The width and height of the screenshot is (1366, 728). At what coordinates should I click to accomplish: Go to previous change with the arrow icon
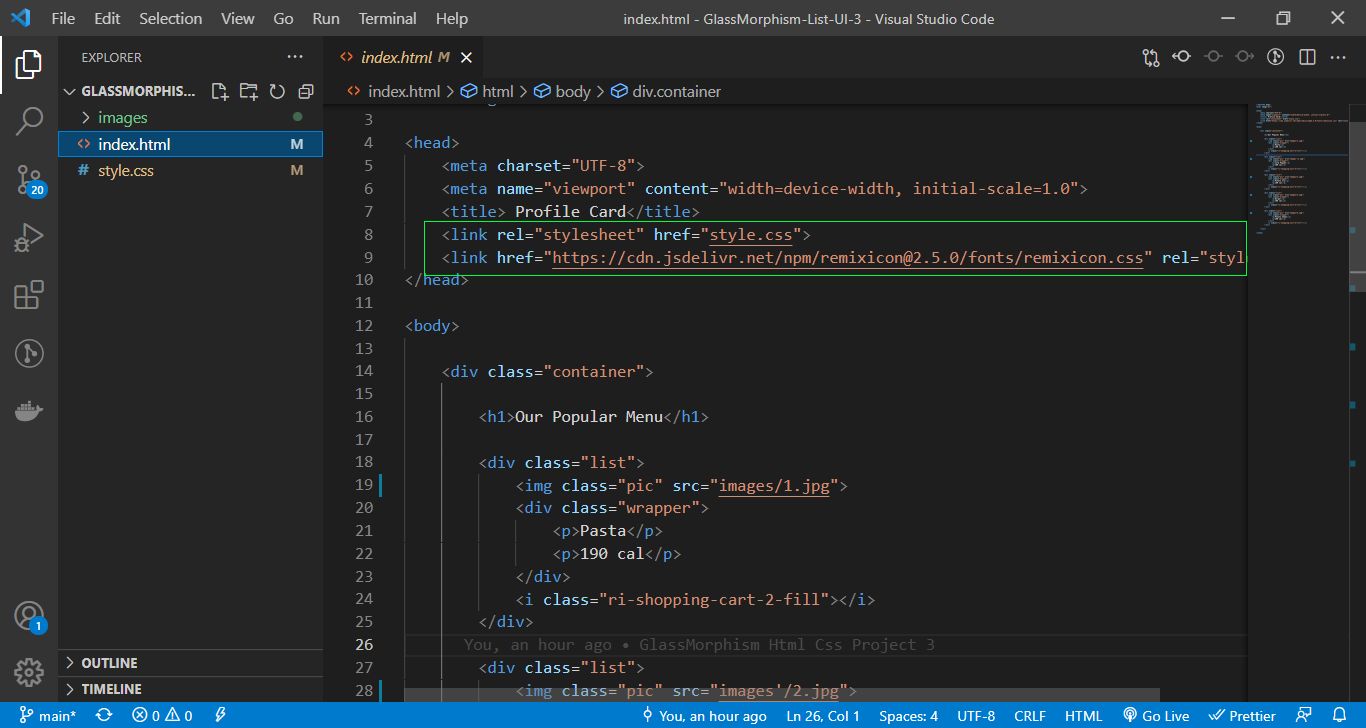(1182, 57)
